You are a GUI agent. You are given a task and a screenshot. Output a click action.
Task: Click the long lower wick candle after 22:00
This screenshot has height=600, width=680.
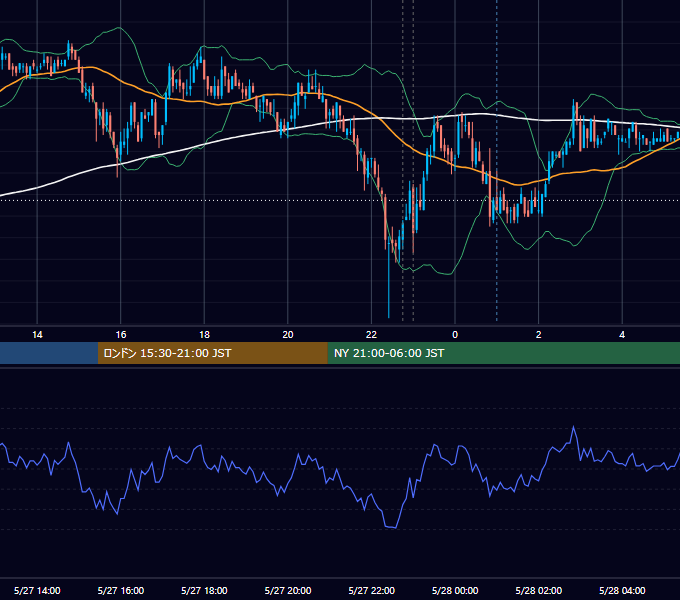click(389, 277)
